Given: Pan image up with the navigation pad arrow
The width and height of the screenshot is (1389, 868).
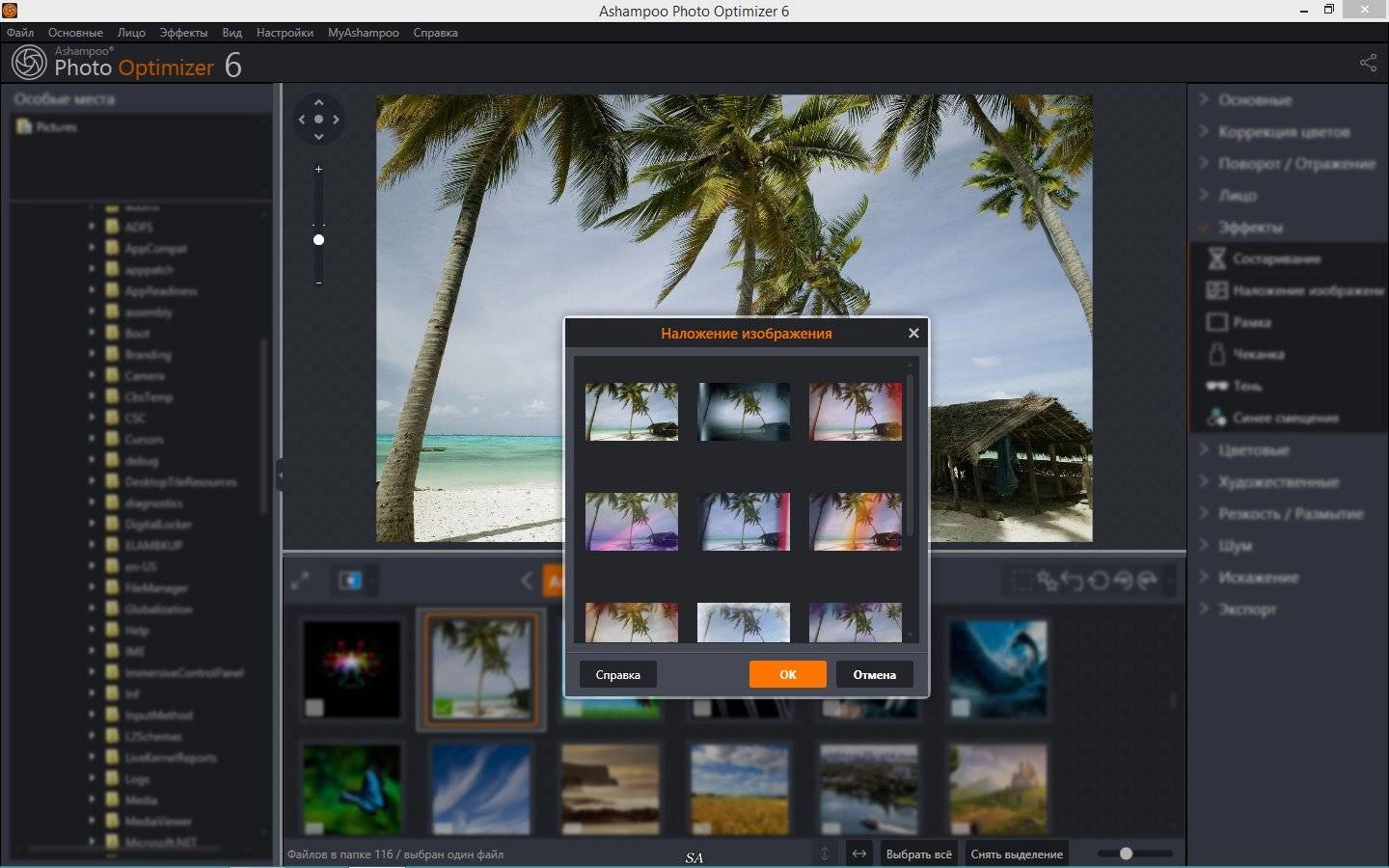Looking at the screenshot, I should click(318, 102).
